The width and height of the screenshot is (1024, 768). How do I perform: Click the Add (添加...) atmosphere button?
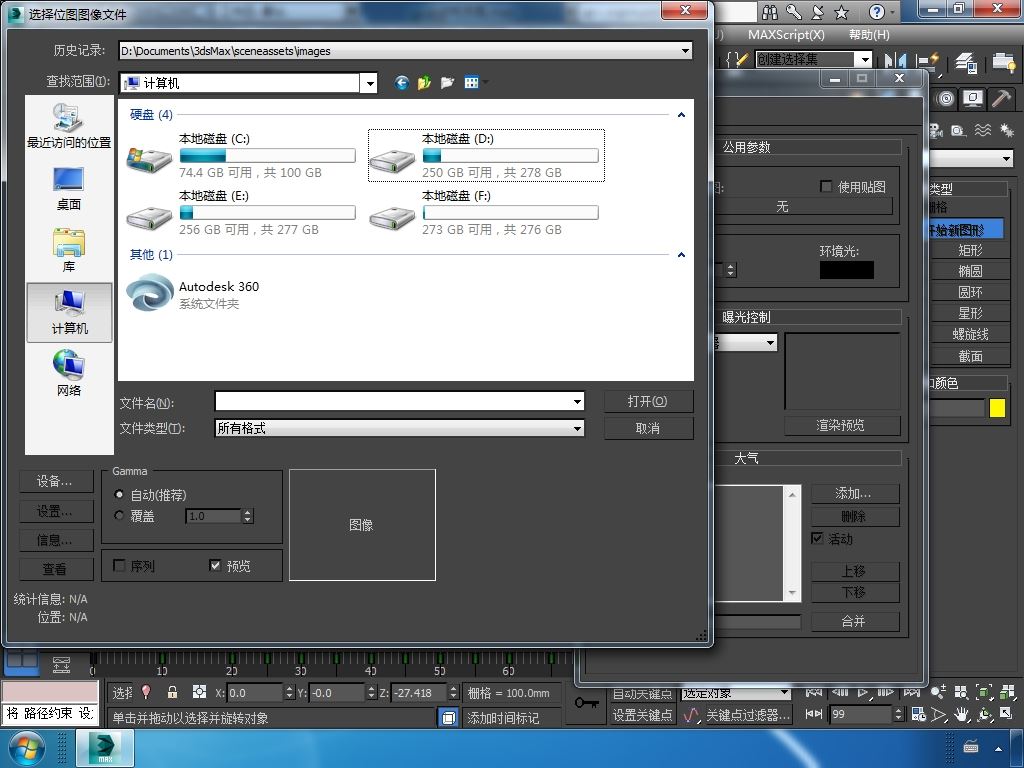click(854, 493)
